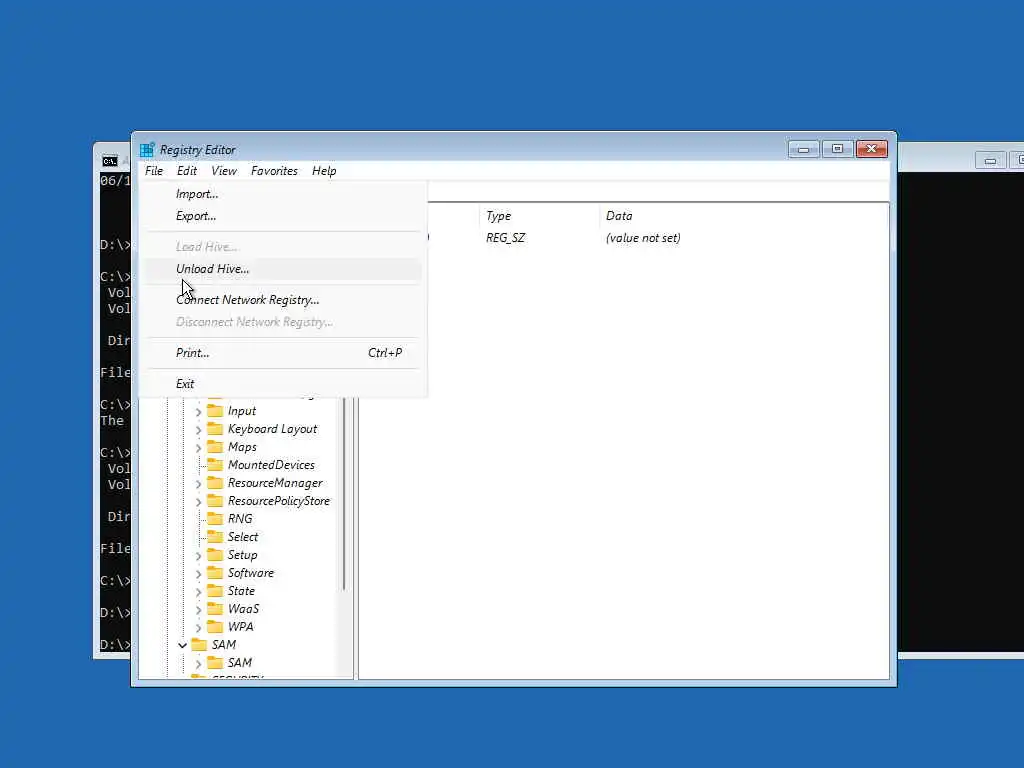Viewport: 1024px width, 768px height.
Task: Choose Print... menu entry
Action: 283,353
